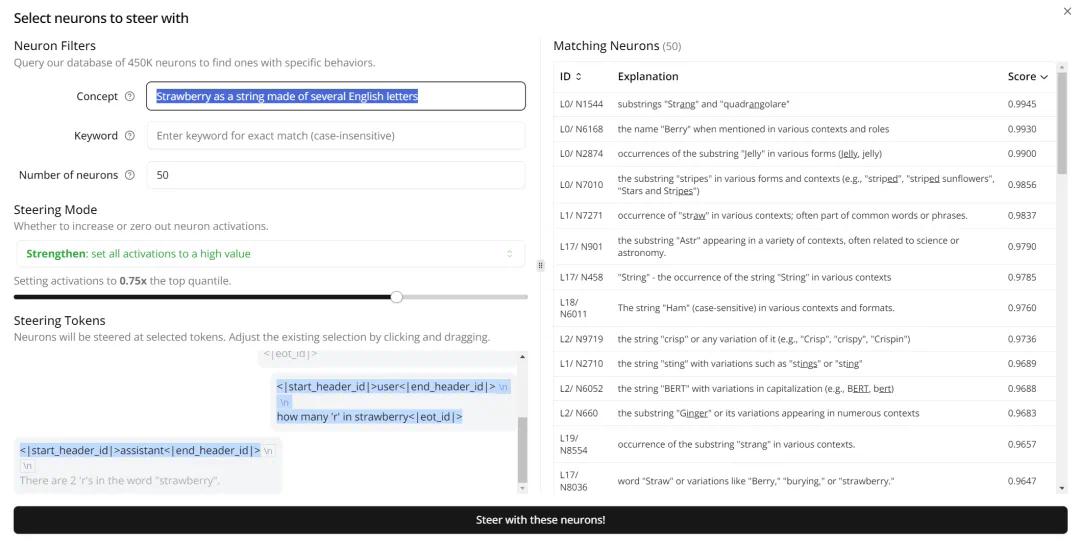Click the Explanation column header
Screen dimensions: 1080x541
tap(648, 77)
